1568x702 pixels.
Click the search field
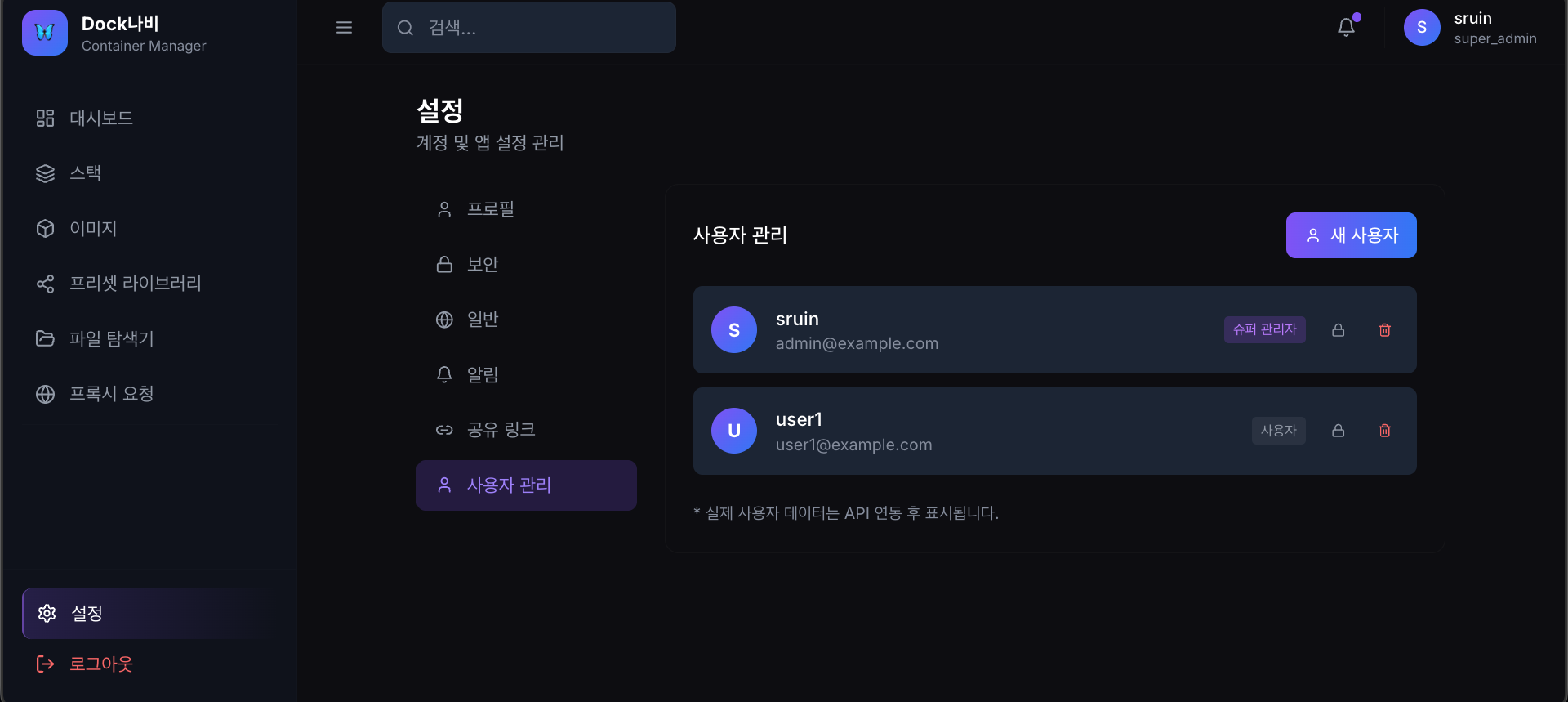click(x=528, y=27)
